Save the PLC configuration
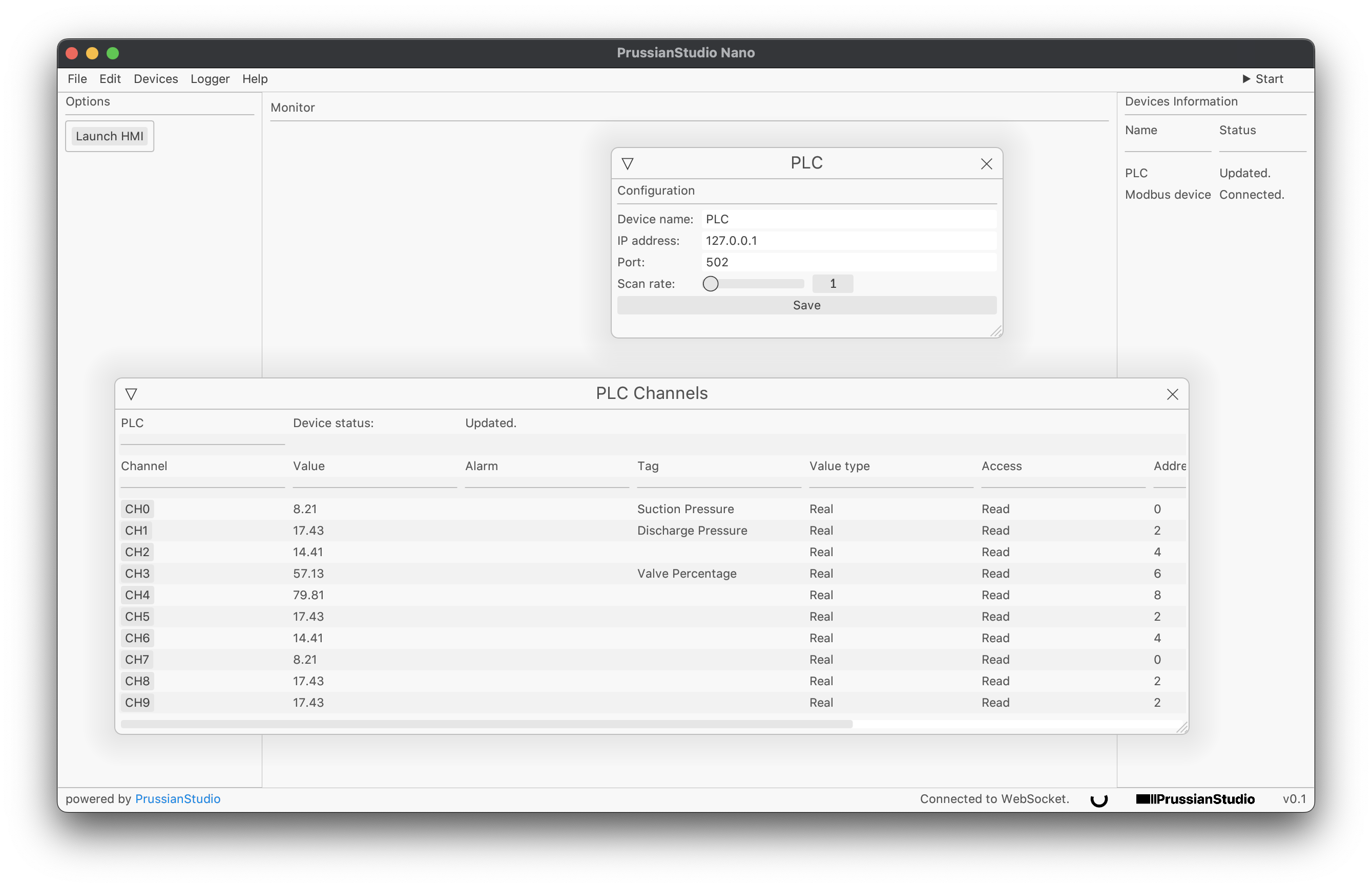Screen dimensions: 1372x888 806,305
